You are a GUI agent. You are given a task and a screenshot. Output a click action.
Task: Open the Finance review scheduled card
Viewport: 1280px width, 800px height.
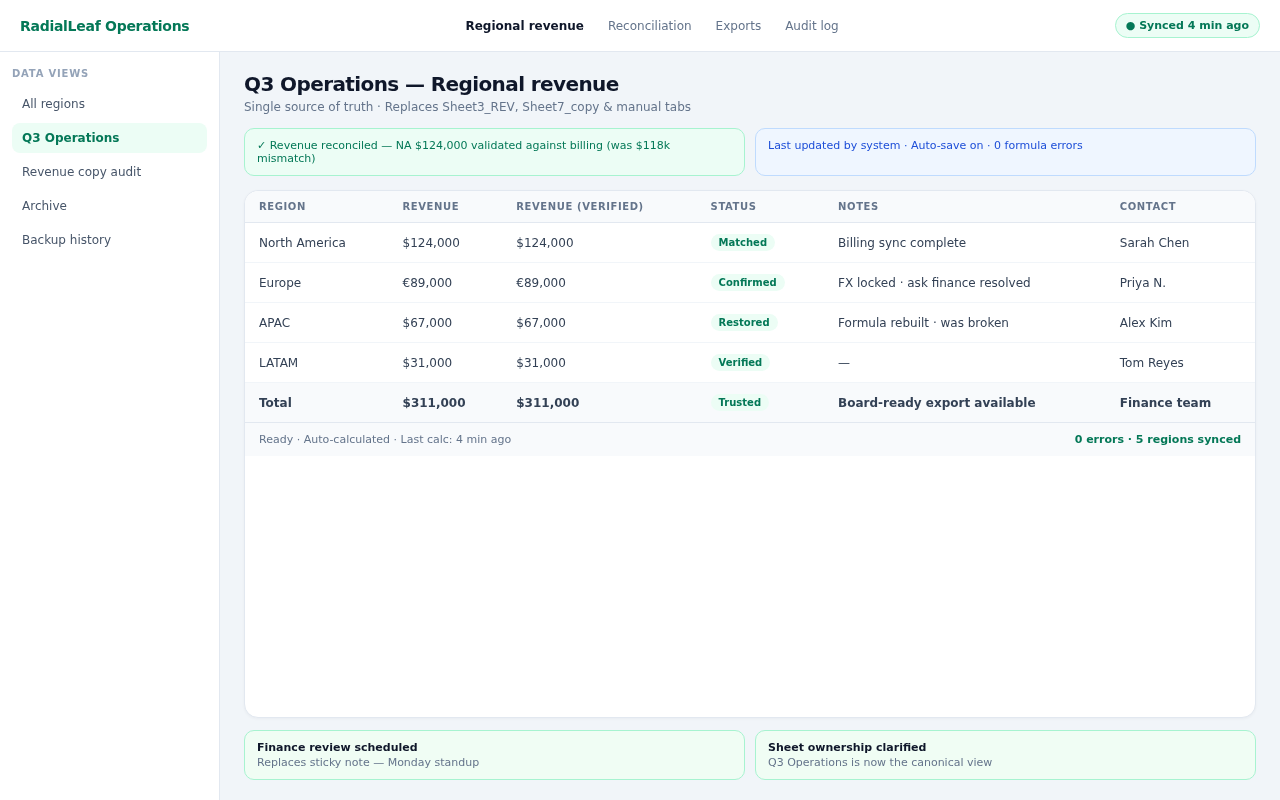point(494,755)
